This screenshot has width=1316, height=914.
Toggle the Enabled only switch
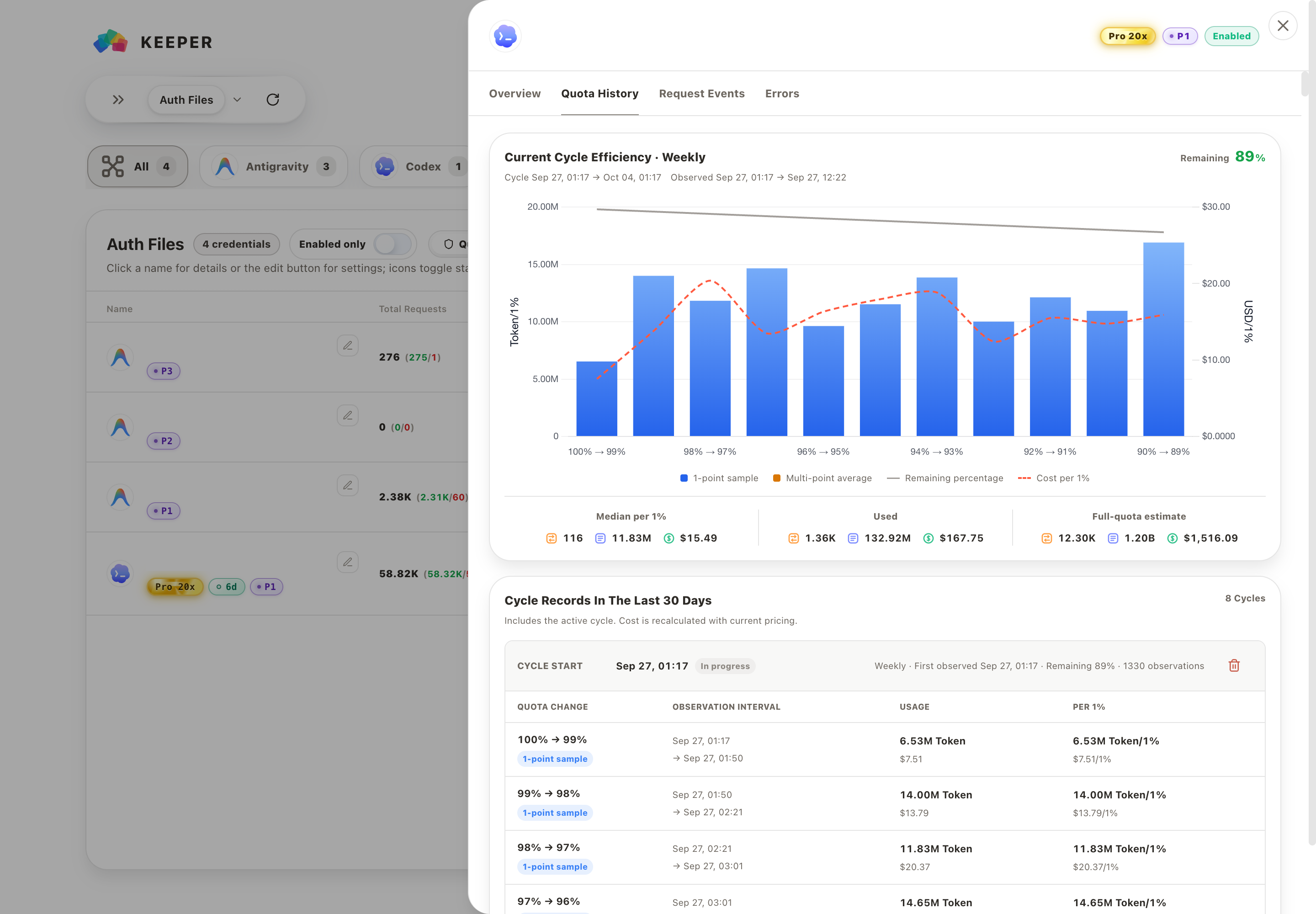pos(393,244)
